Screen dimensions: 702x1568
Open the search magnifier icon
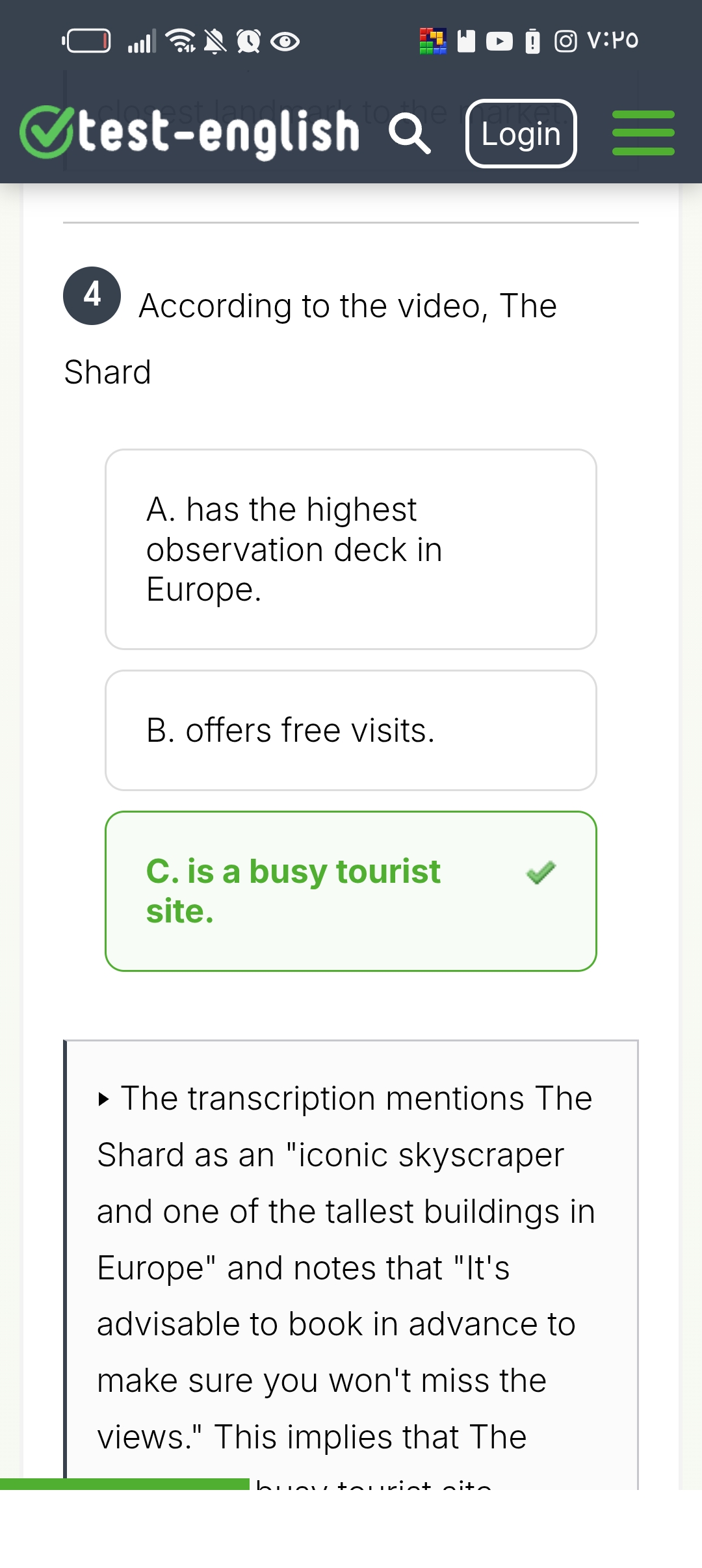409,133
